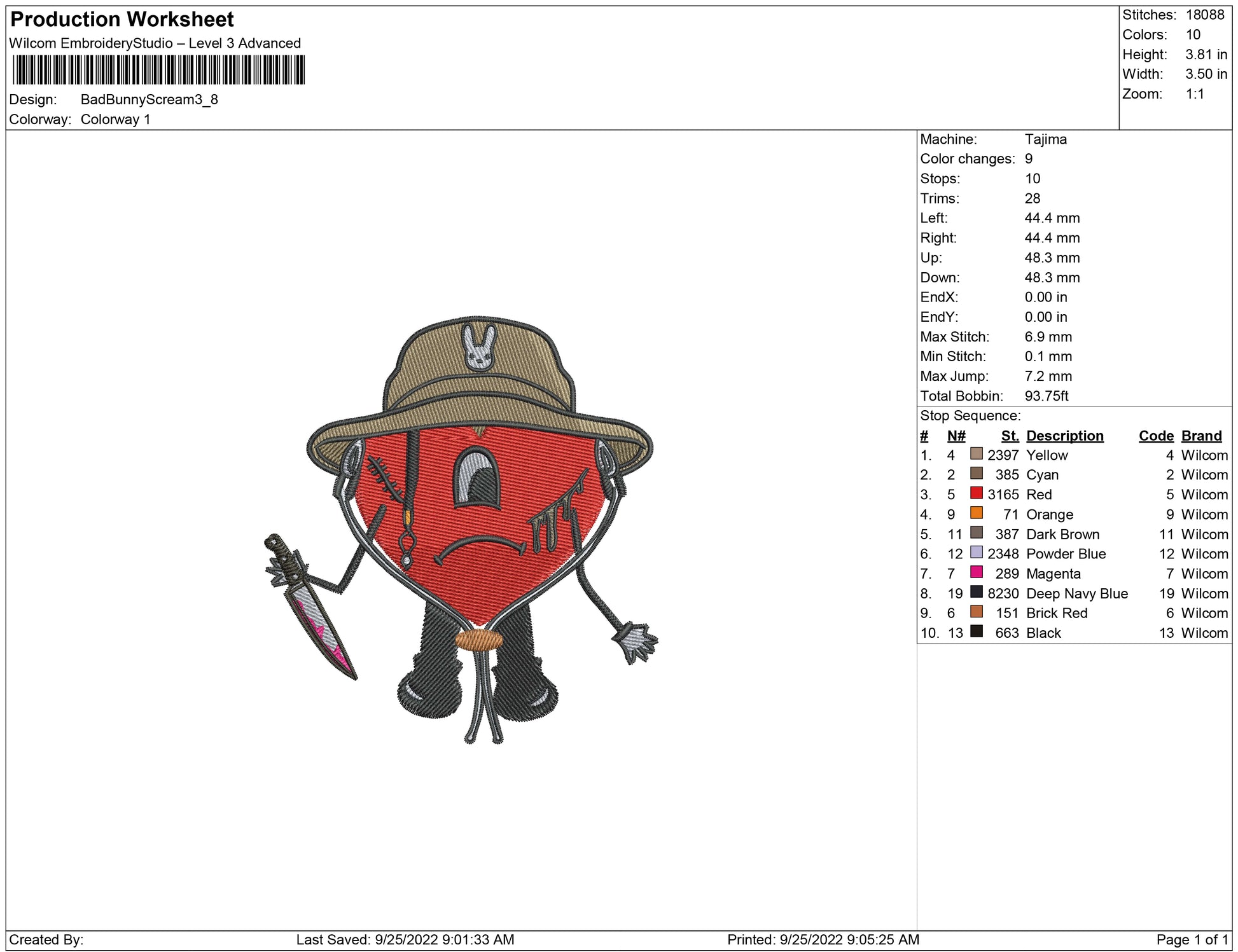Click the Red thread color swatch
Screen dimensions: 1238x952
[x=976, y=493]
